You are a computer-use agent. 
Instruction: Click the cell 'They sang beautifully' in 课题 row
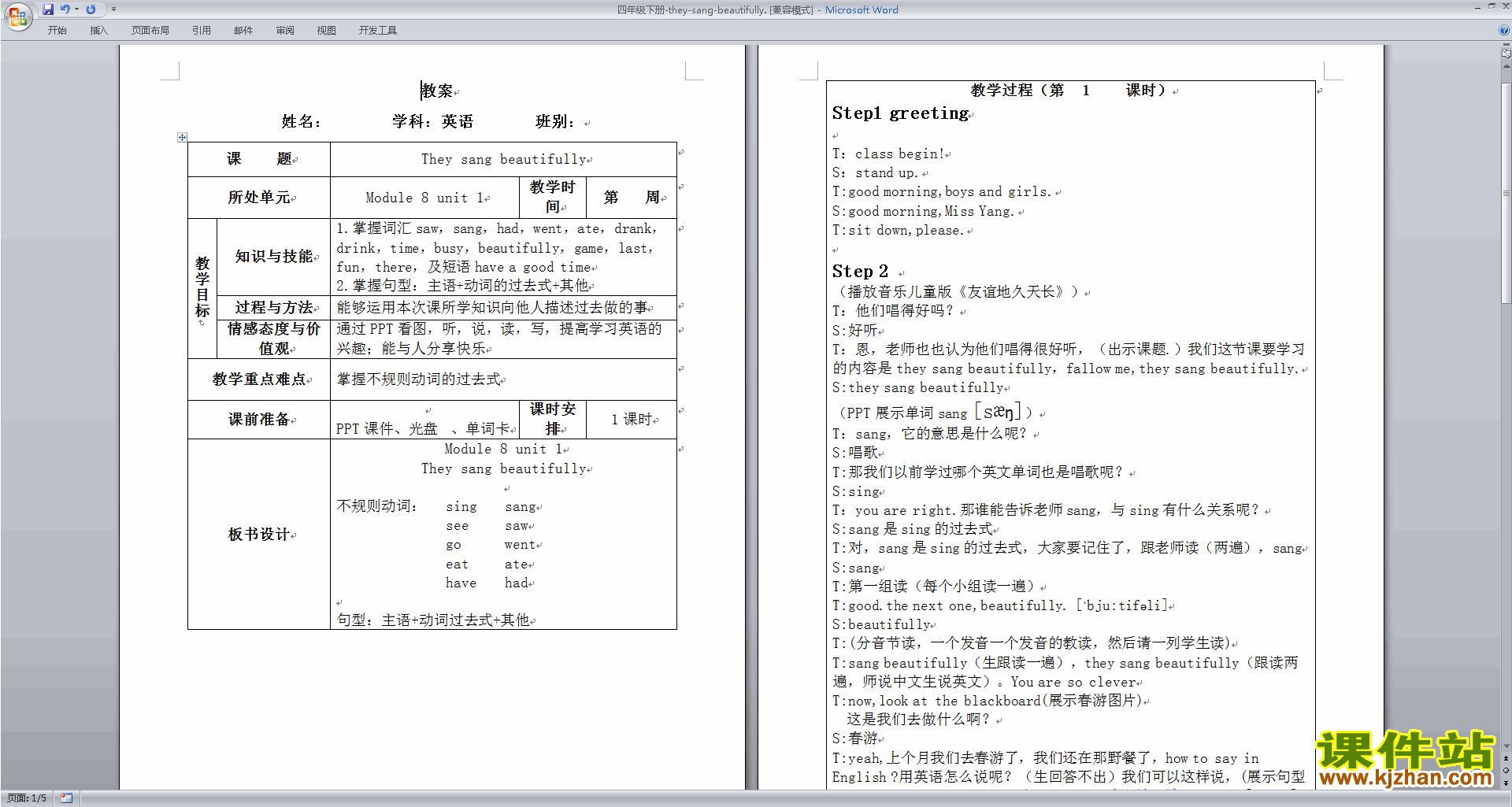pyautogui.click(x=504, y=159)
